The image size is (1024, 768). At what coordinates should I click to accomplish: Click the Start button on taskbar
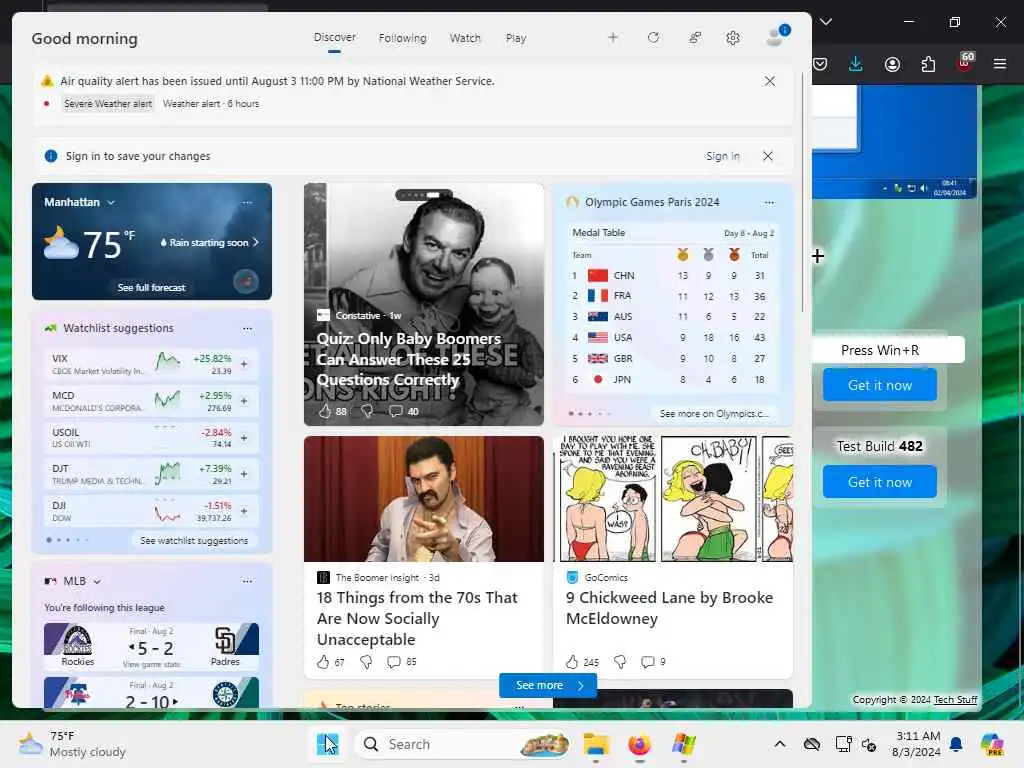(x=327, y=744)
